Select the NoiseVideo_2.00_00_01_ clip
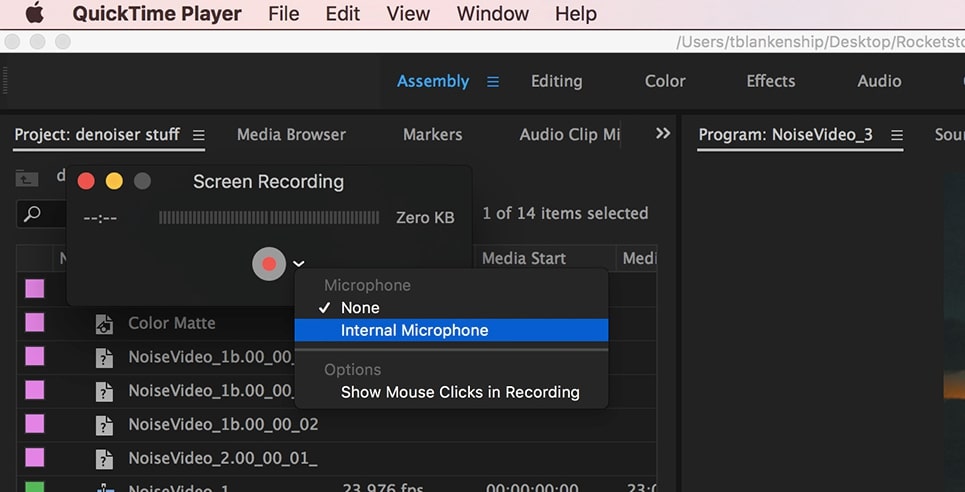The image size is (965, 492). pyautogui.click(x=223, y=458)
